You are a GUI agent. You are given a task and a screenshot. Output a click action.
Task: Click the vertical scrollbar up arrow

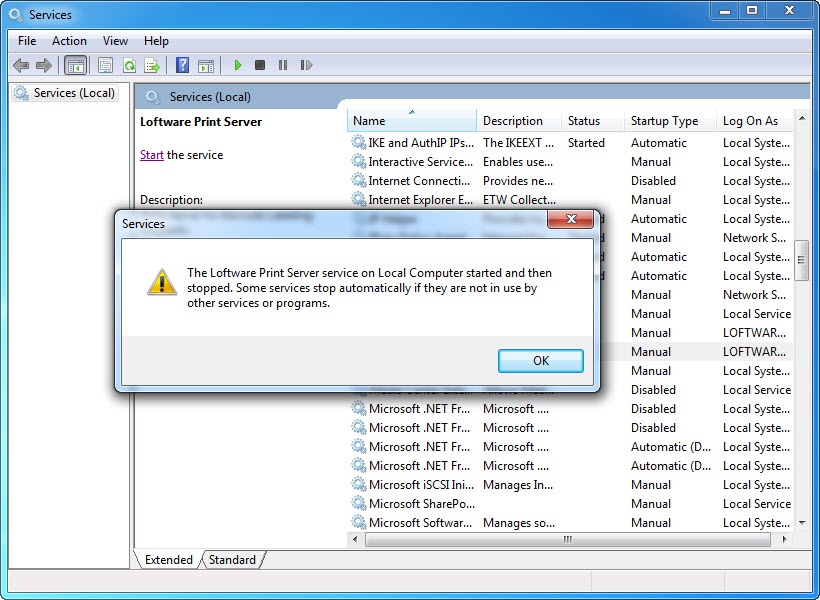point(802,119)
